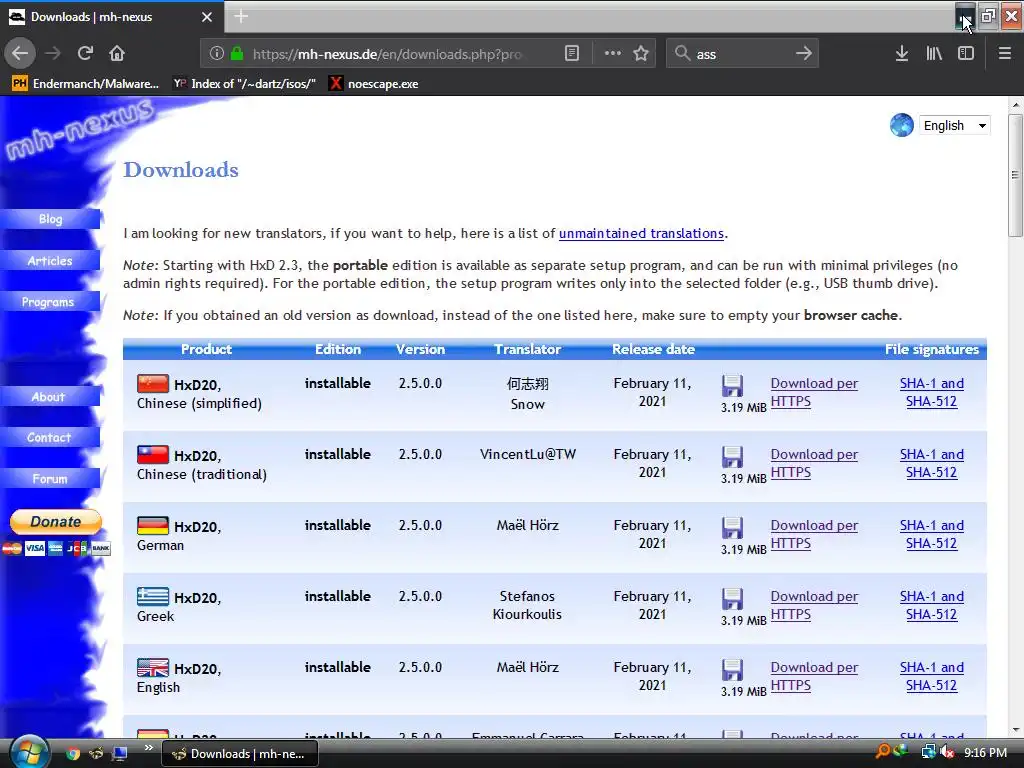Click the search box containing ass
Viewport: 1024px width, 768px height.
click(x=741, y=54)
